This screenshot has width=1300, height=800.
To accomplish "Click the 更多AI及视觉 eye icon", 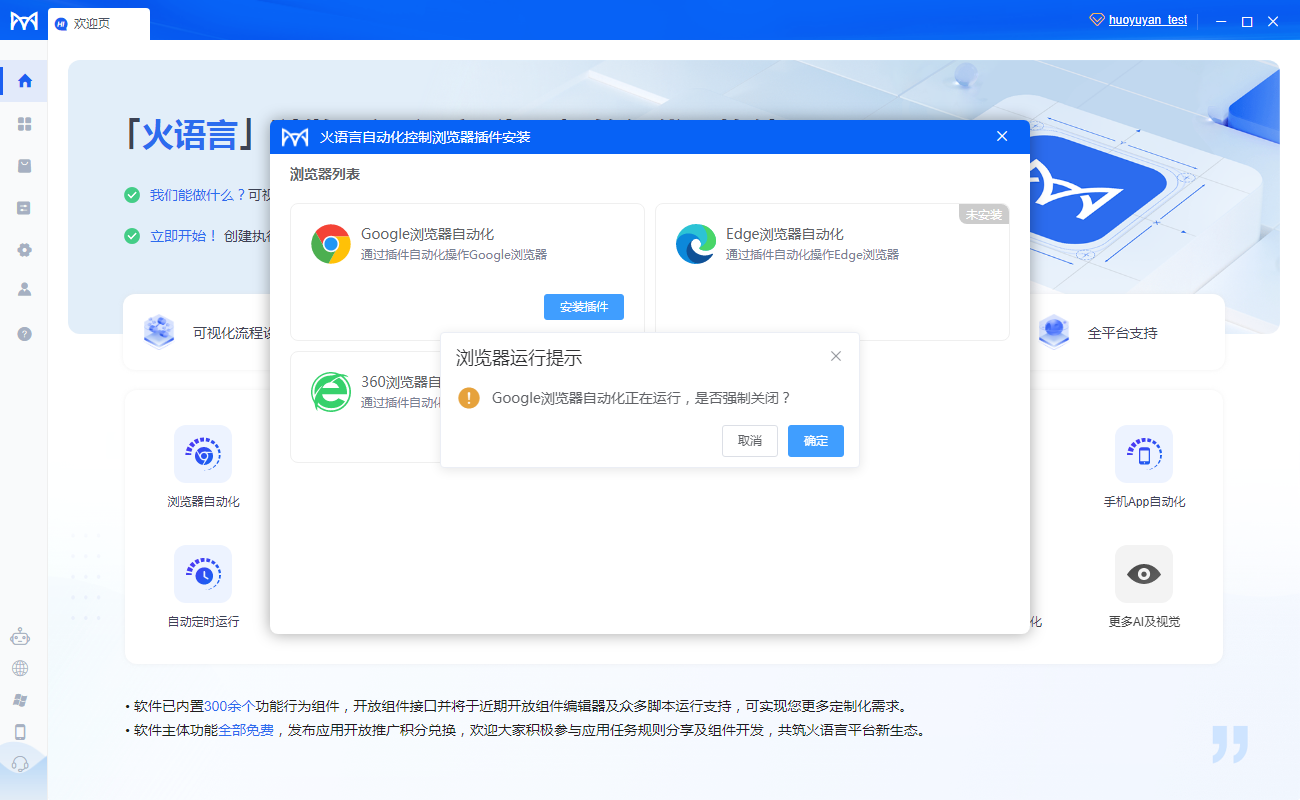I will click(1144, 574).
